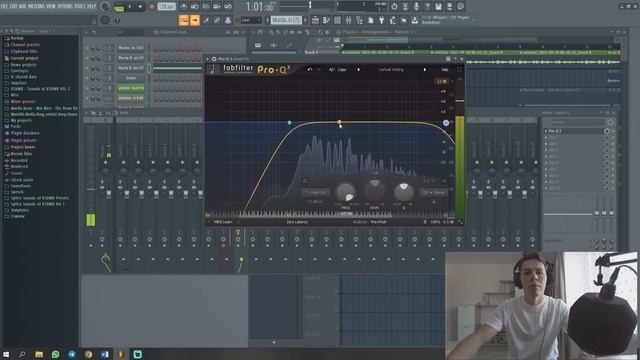640x360 pixels.
Task: Click the microphone recording icon
Action: click(x=416, y=7)
